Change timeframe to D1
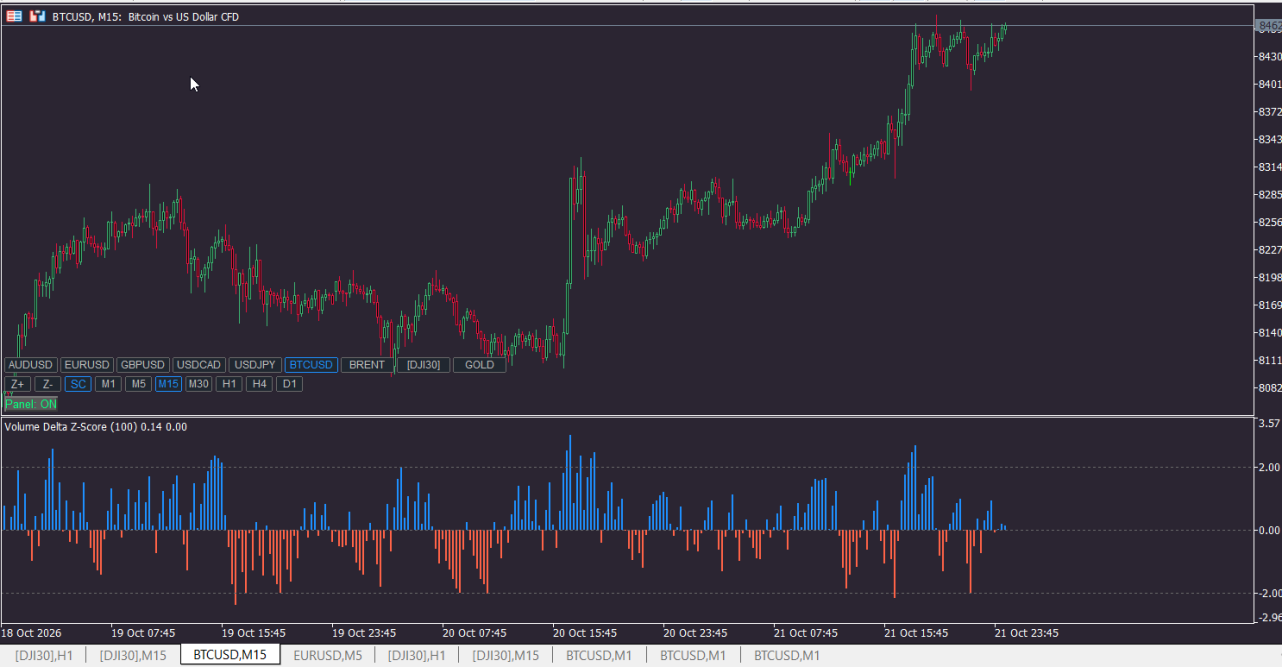The image size is (1282, 667). point(290,384)
